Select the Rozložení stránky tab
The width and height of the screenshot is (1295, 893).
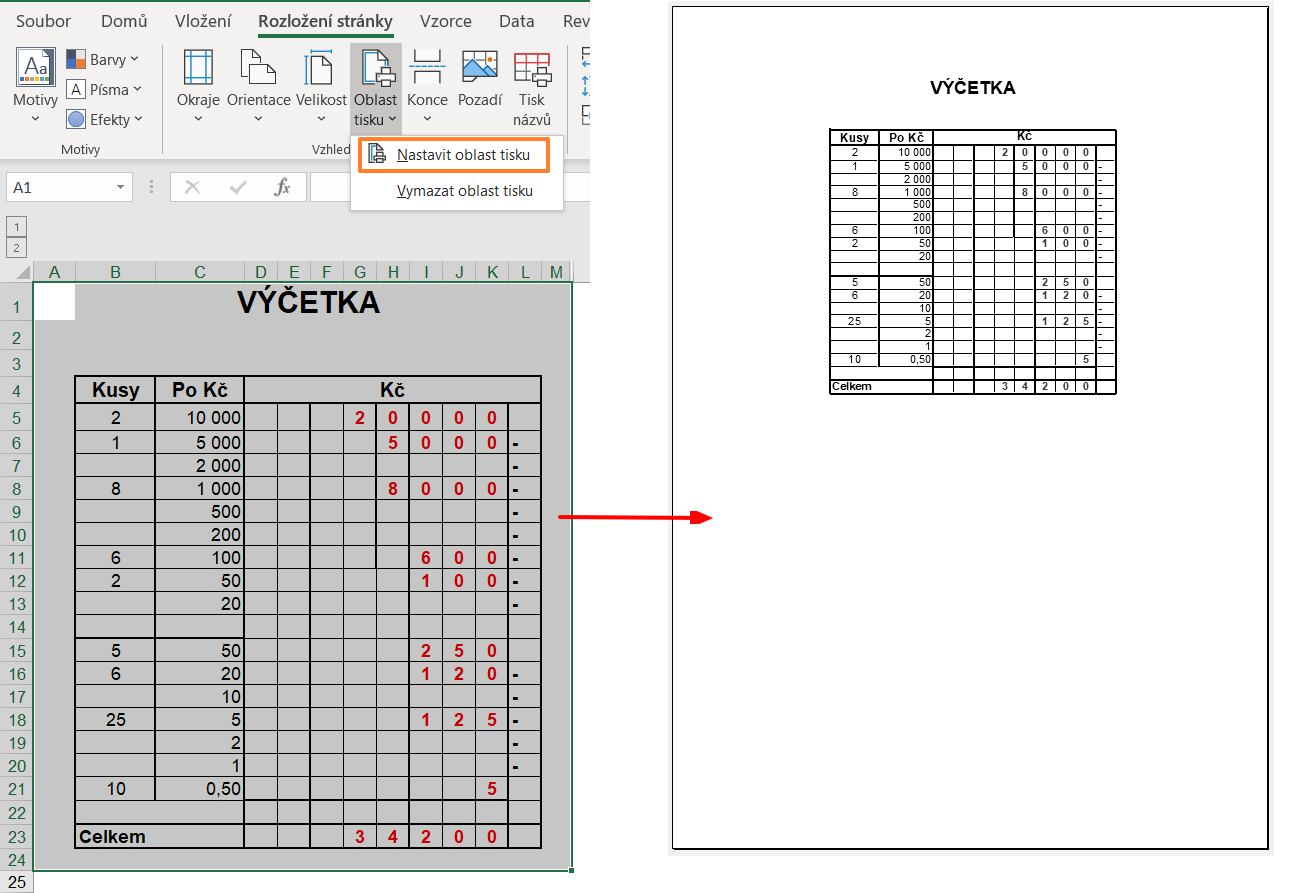pyautogui.click(x=325, y=21)
